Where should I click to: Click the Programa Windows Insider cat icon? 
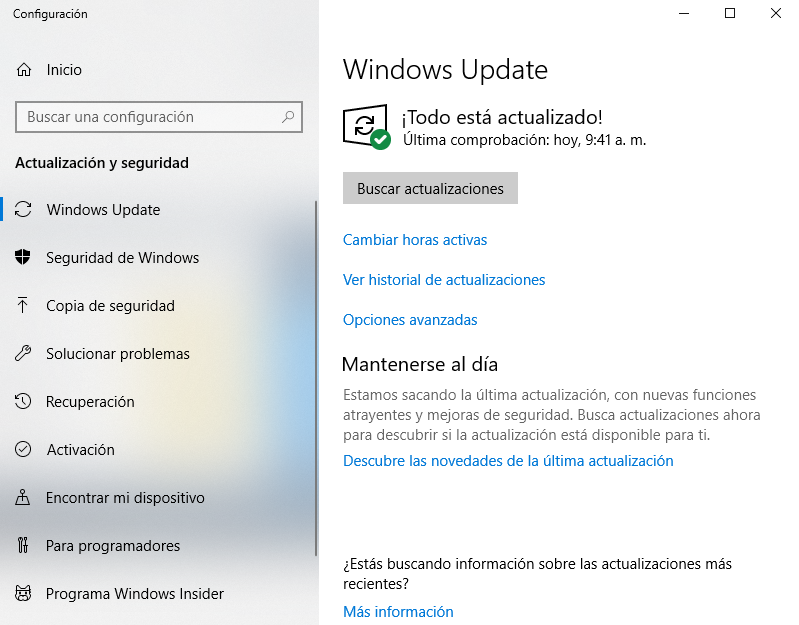click(23, 593)
